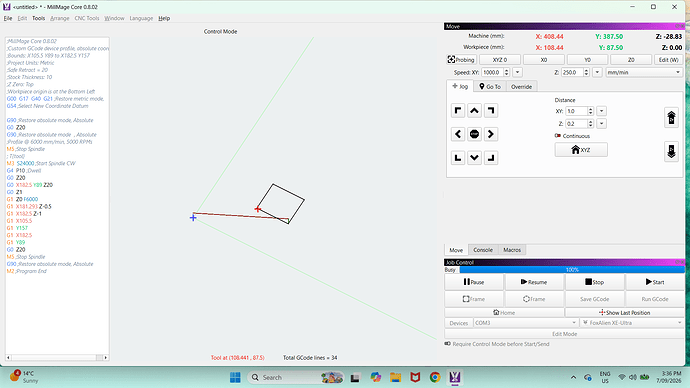Image resolution: width=690 pixels, height=388 pixels.
Task: Raise Z axis with up arrow button
Action: pyautogui.click(x=671, y=118)
